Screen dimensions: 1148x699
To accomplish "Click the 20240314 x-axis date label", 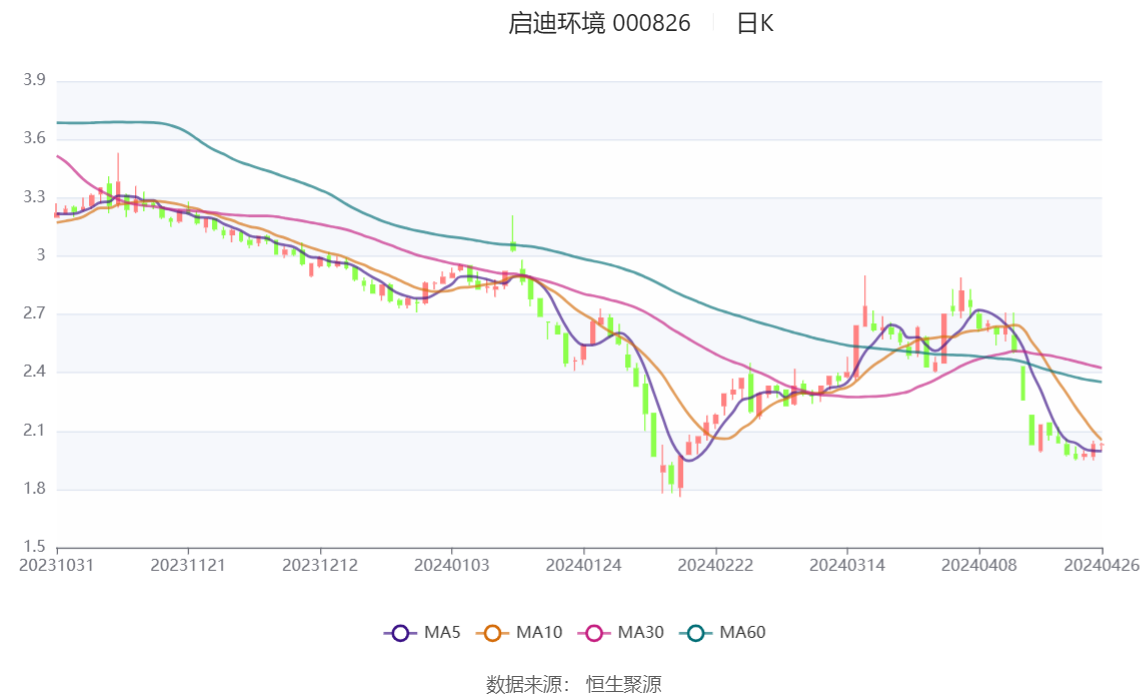I will click(847, 566).
